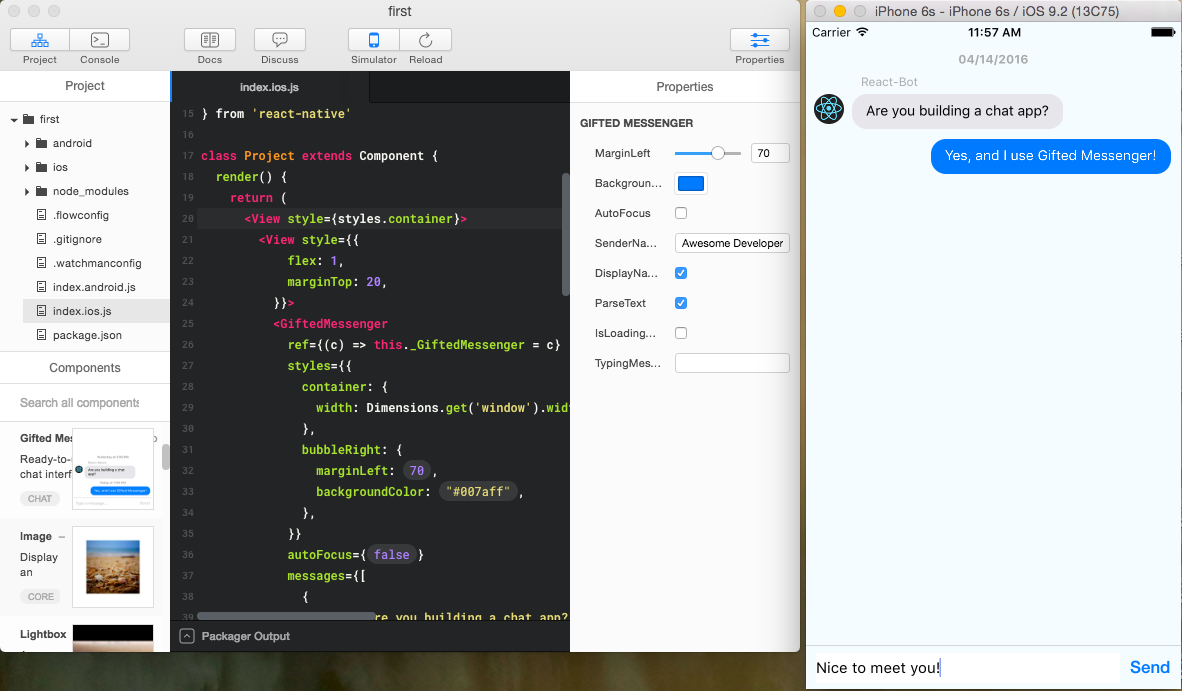Open the Discuss toolbar icon
Screen dimensions: 1182x691
point(280,40)
